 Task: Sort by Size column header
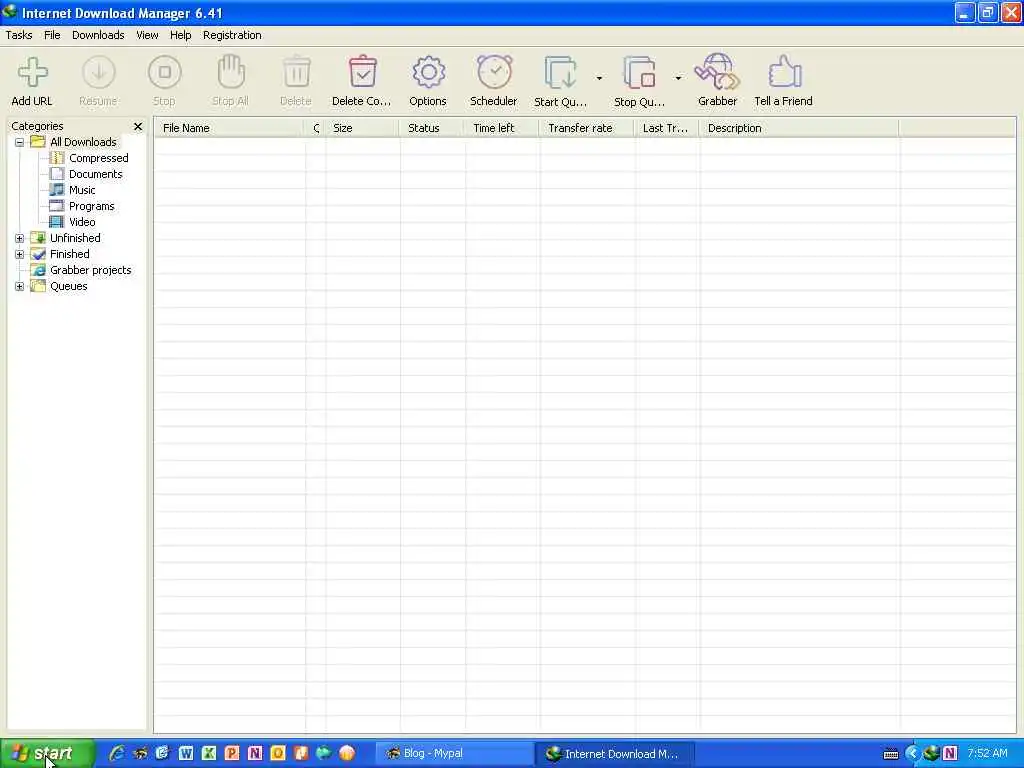[x=362, y=128]
